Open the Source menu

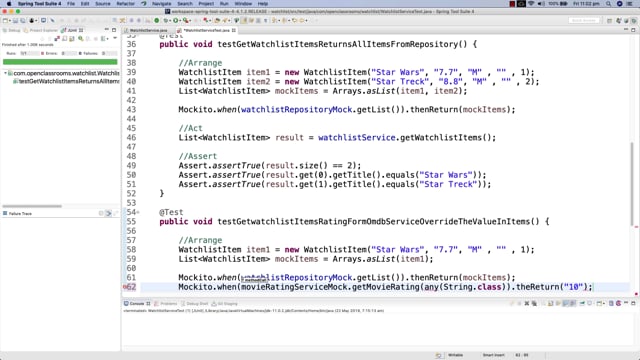(x=102, y=4)
